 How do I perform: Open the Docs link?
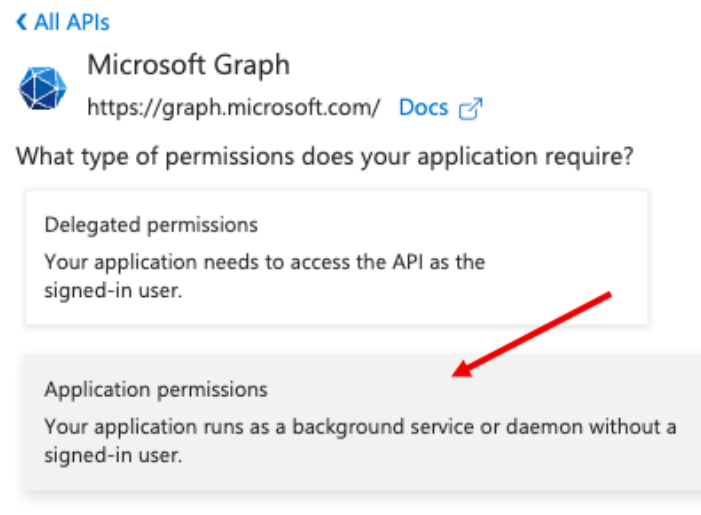coord(423,108)
